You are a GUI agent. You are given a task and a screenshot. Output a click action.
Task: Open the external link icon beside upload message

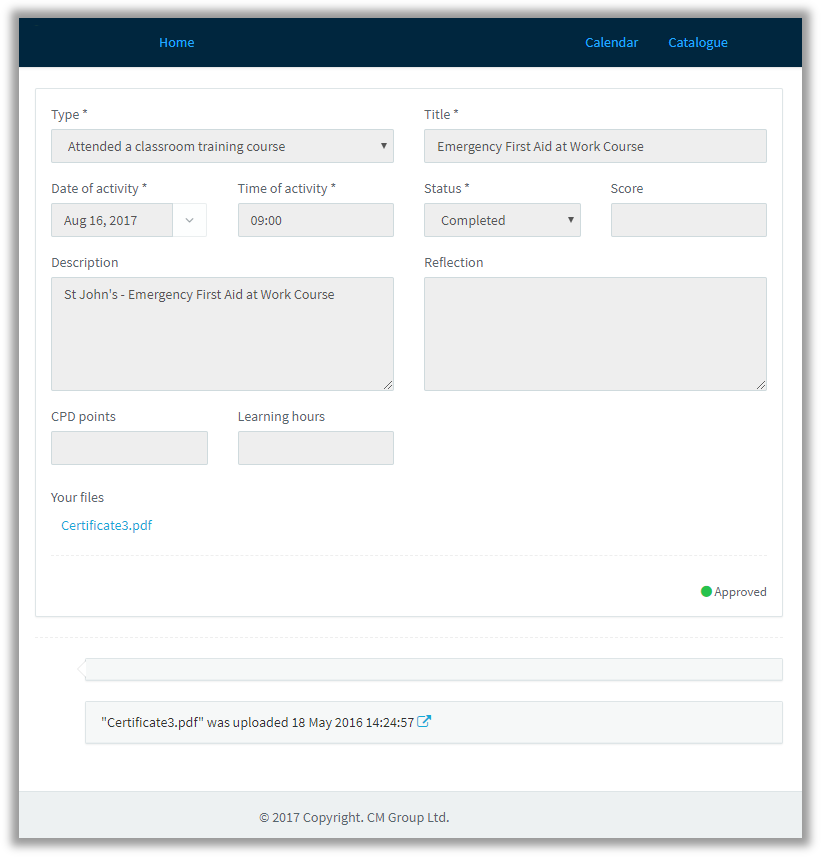tap(424, 721)
